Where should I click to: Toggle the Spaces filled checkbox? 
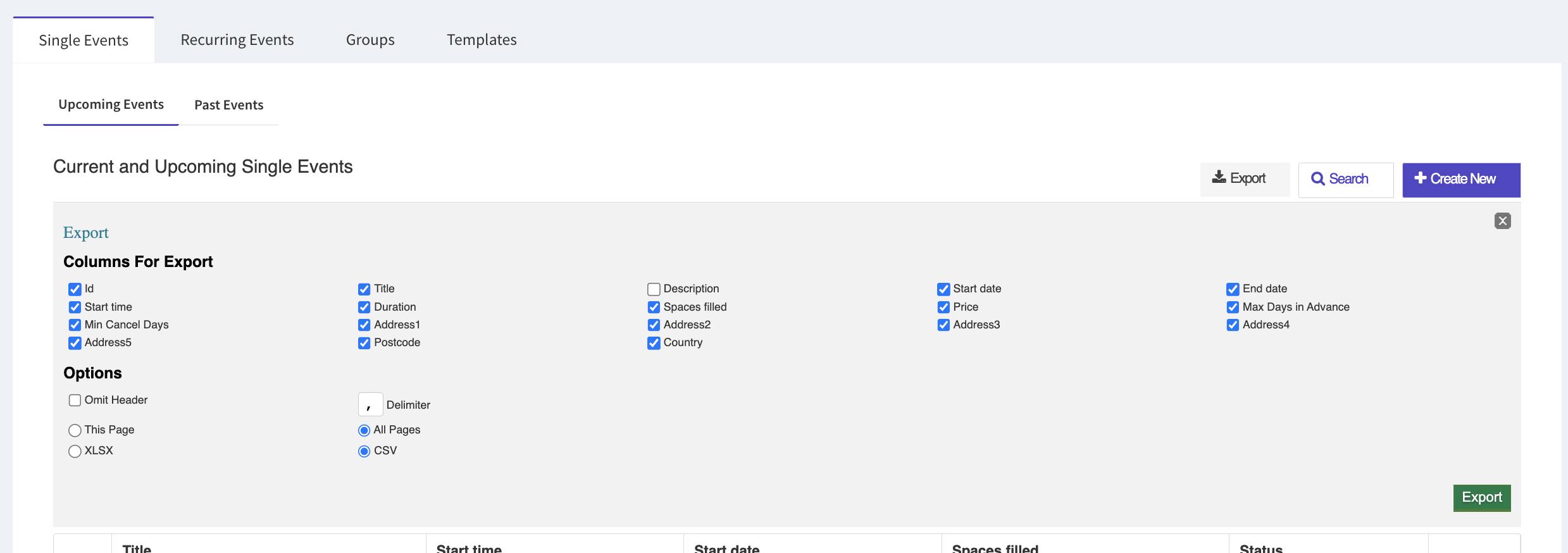point(654,307)
